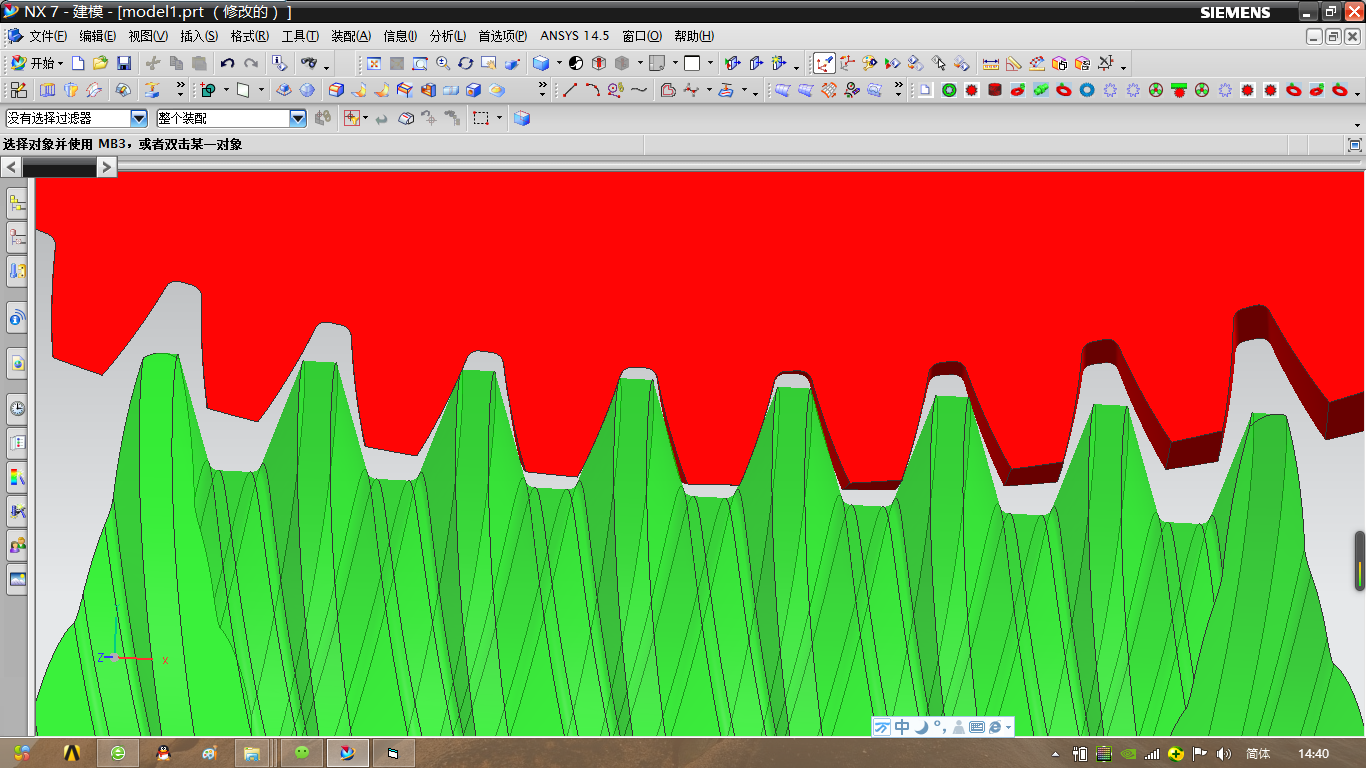Click the Undo arrow icon
The image size is (1366, 768).
[228, 63]
